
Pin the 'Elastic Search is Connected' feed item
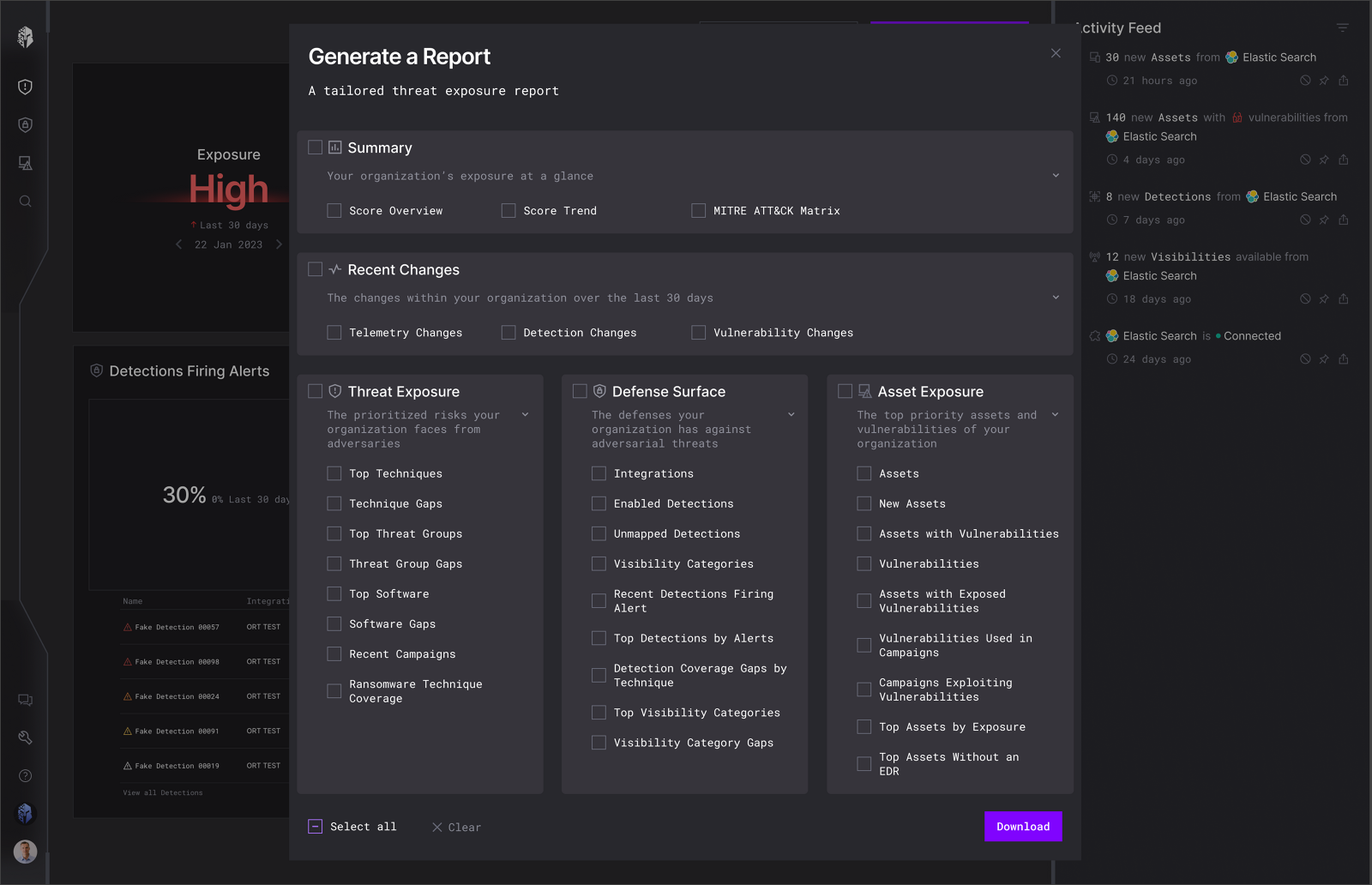click(1324, 359)
